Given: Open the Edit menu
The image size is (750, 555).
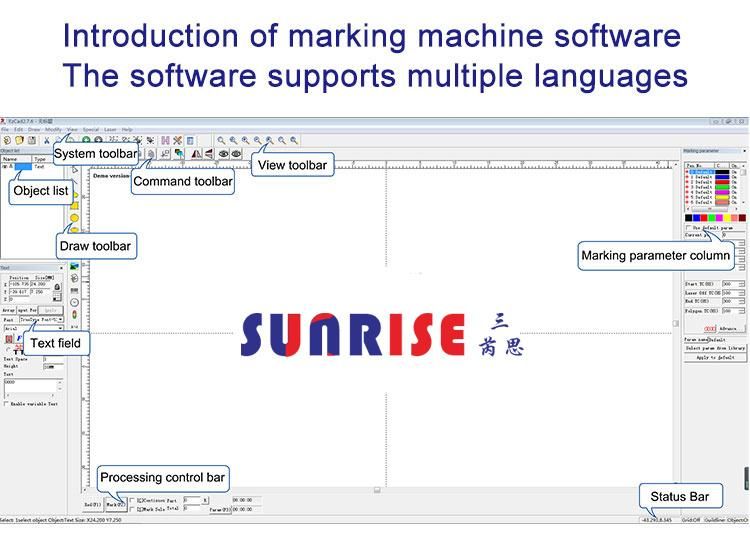Looking at the screenshot, I should click(19, 129).
